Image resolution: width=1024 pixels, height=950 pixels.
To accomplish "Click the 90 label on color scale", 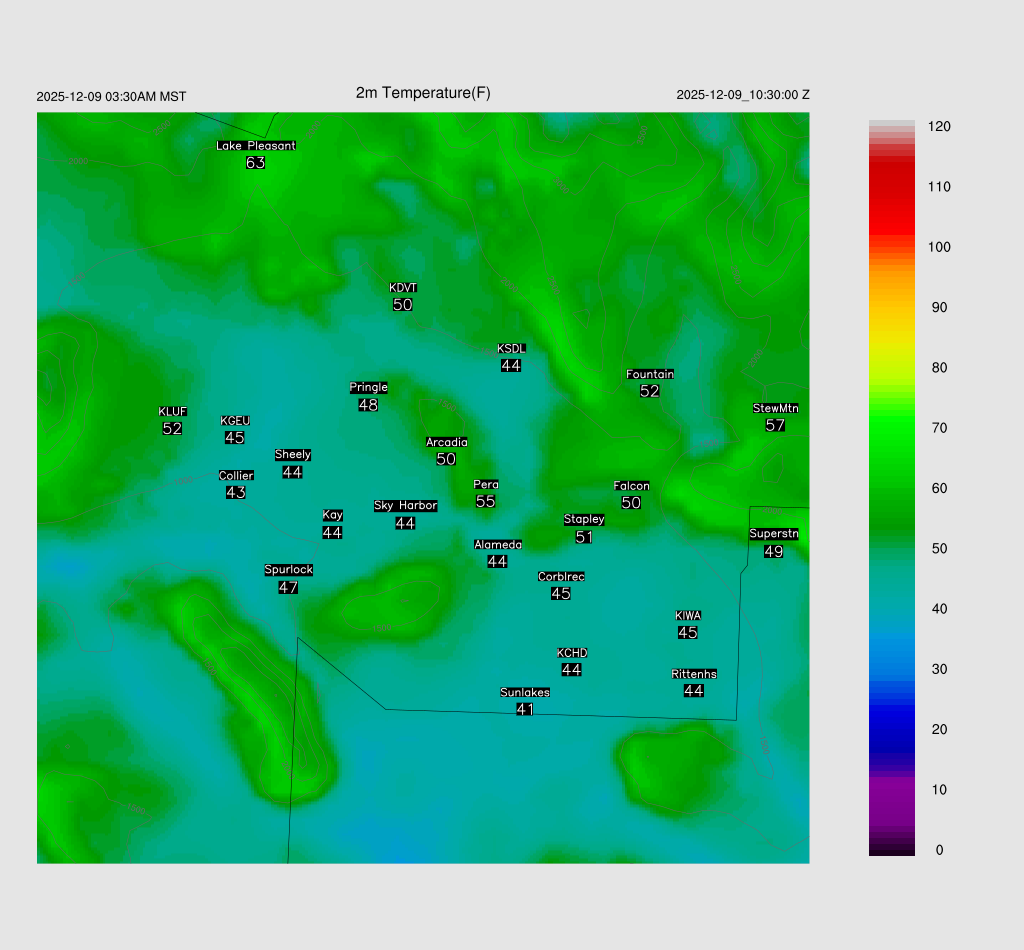I will pyautogui.click(x=939, y=307).
